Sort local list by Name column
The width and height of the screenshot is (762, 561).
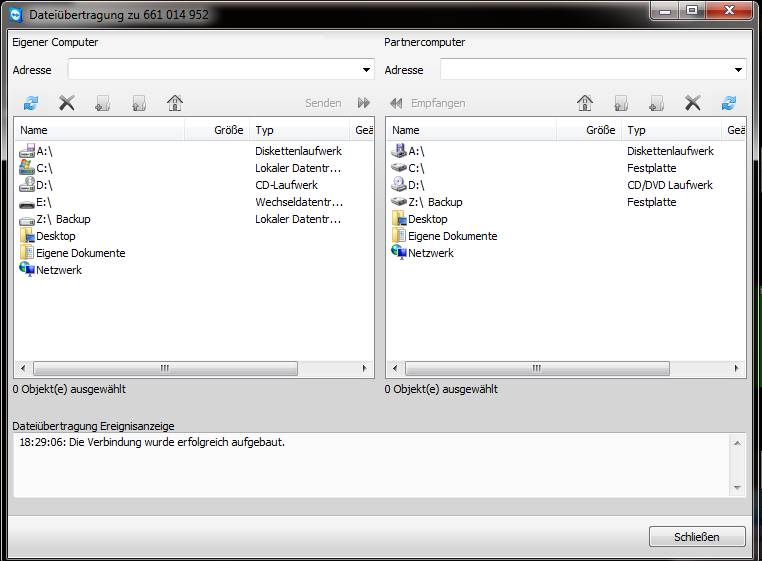(x=100, y=130)
